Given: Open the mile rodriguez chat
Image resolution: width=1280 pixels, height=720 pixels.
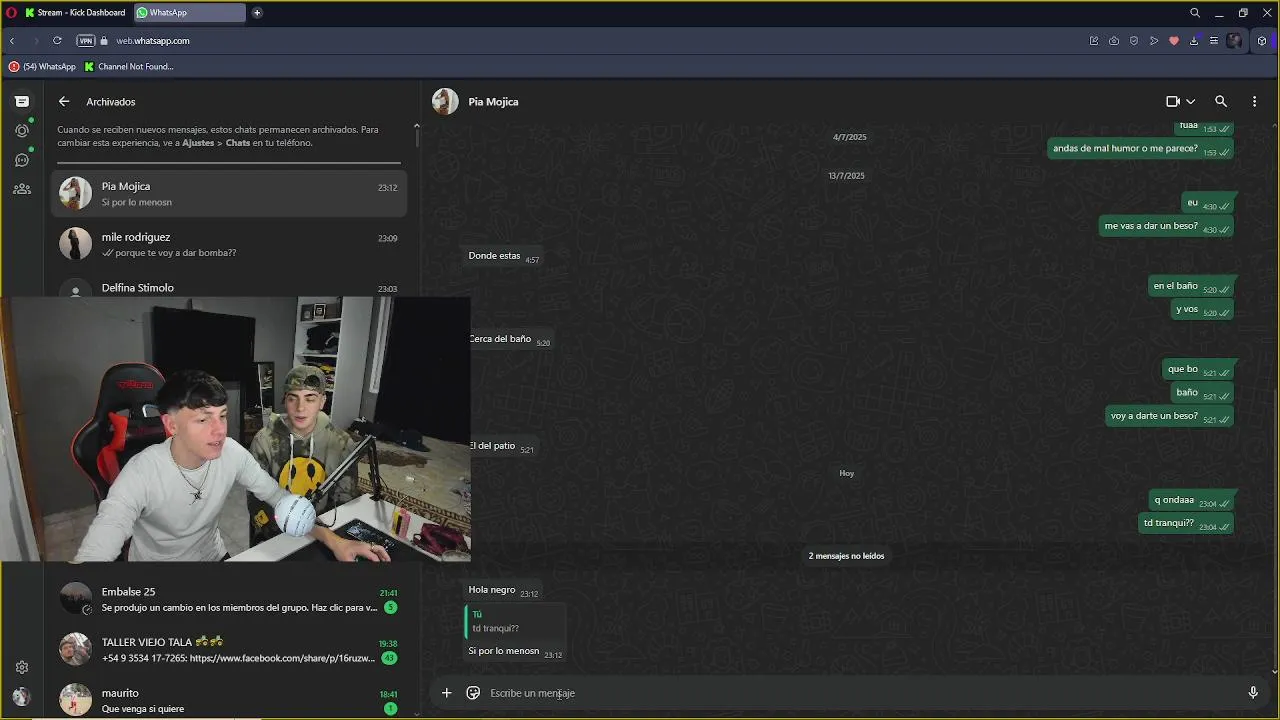Looking at the screenshot, I should (x=229, y=244).
